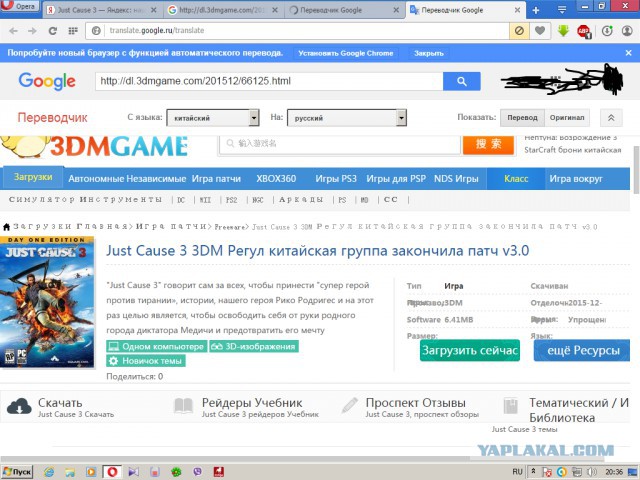Open the Игра вокруг nav item
Image resolution: width=640 pixels, height=480 pixels.
click(576, 179)
